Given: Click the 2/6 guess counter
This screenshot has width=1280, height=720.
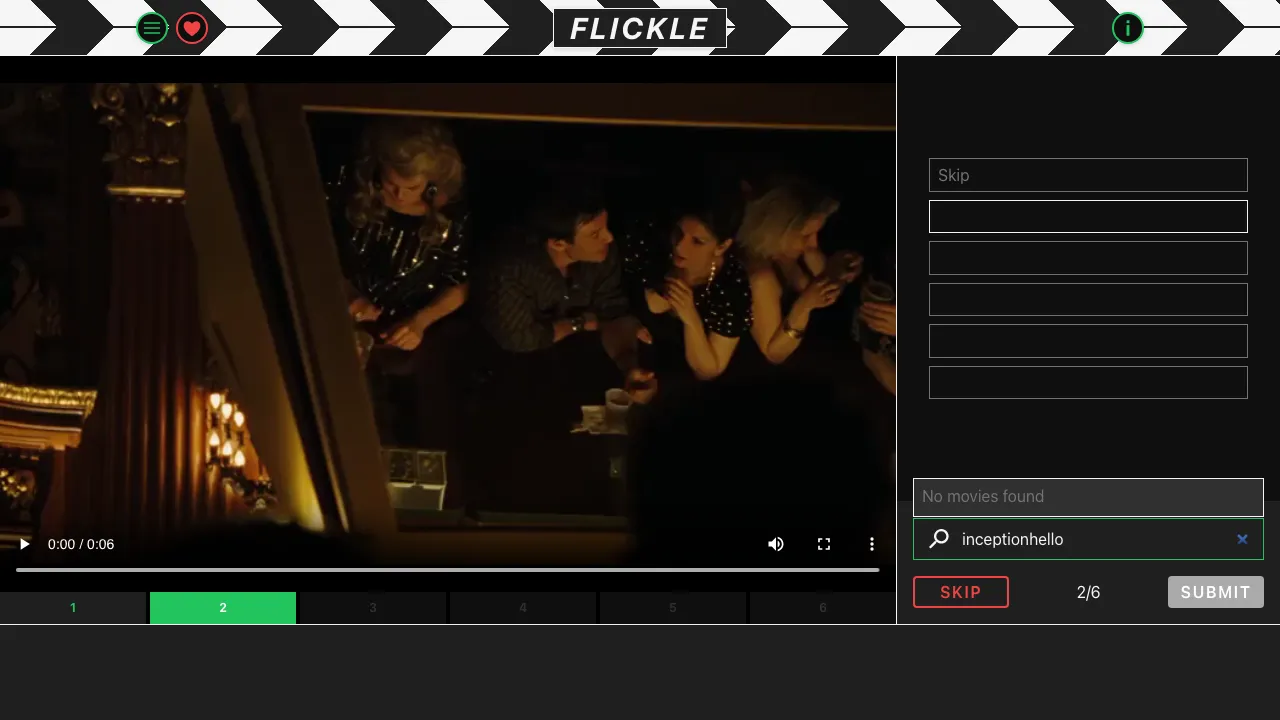Looking at the screenshot, I should [x=1088, y=592].
